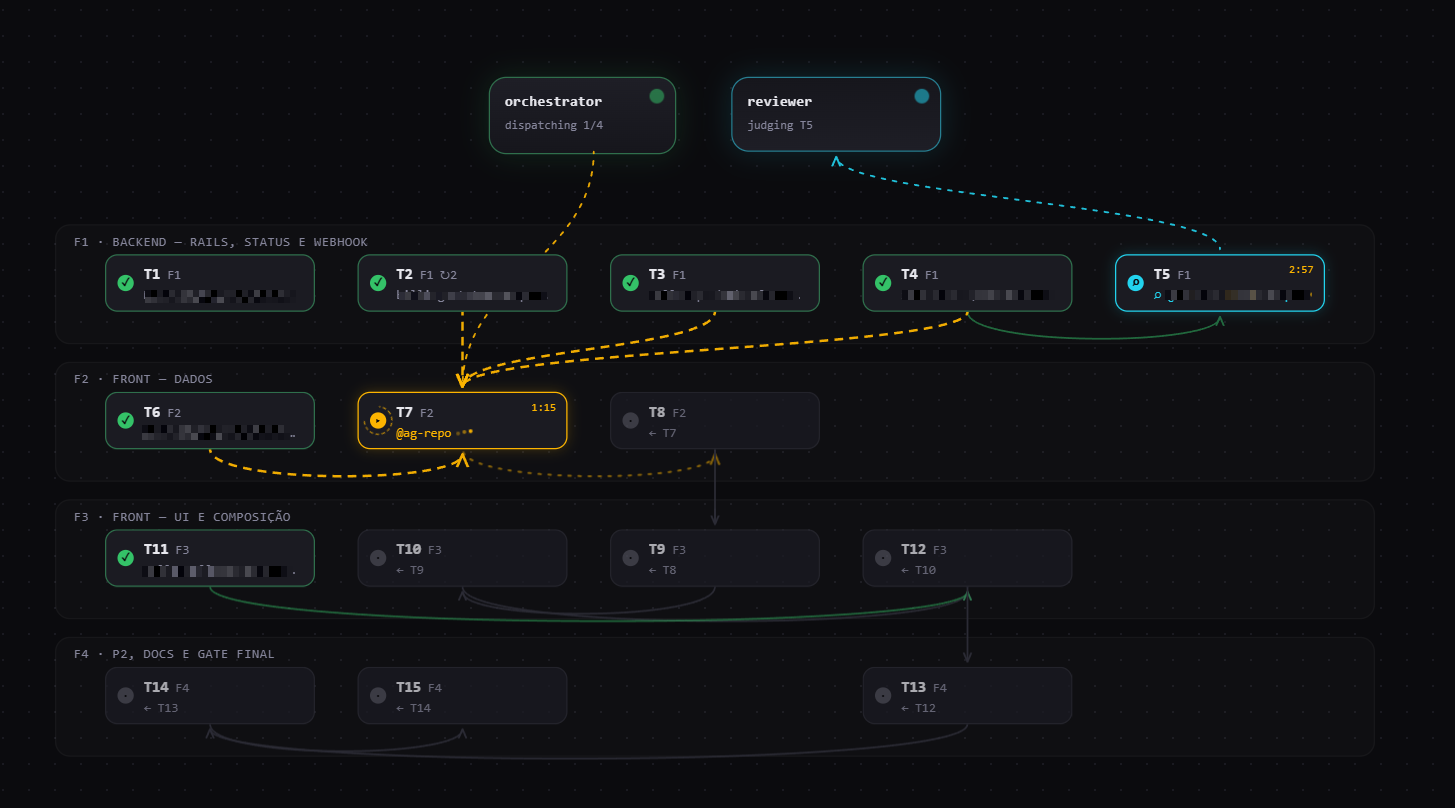Click the T6 title label
Viewport: 1455px width, 808px height.
(x=152, y=412)
